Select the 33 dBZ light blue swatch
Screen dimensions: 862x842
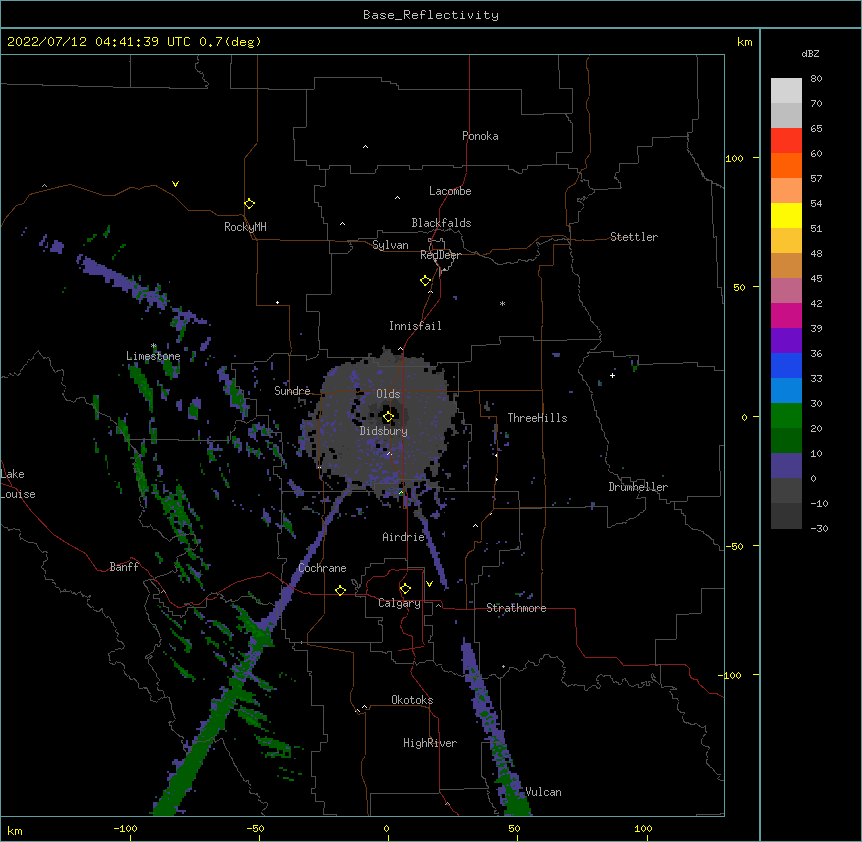tap(786, 391)
